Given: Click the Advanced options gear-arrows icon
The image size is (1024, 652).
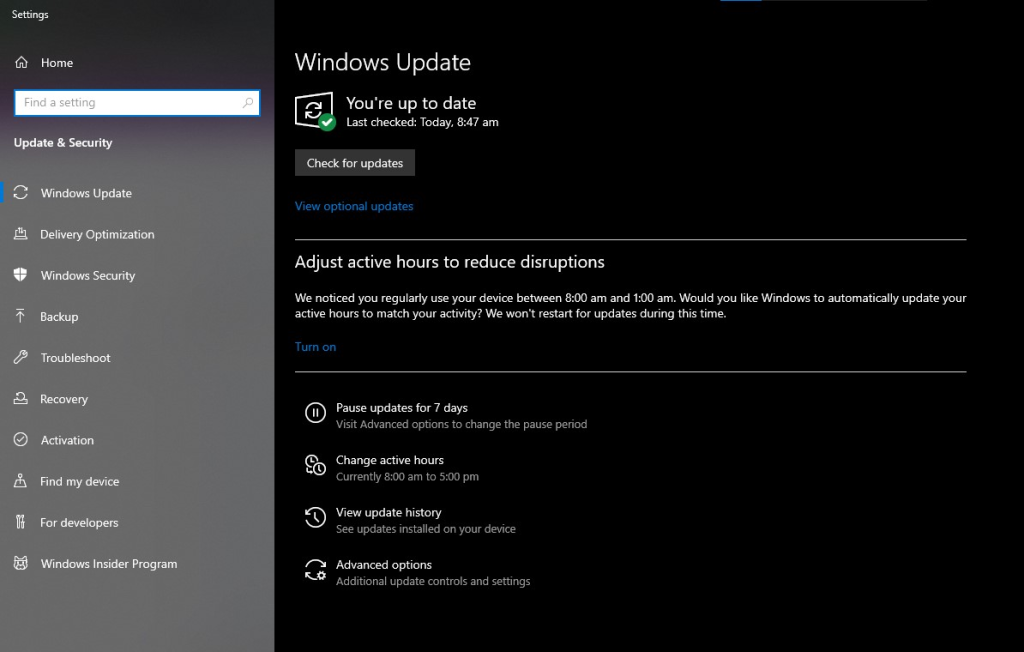Looking at the screenshot, I should tap(315, 570).
